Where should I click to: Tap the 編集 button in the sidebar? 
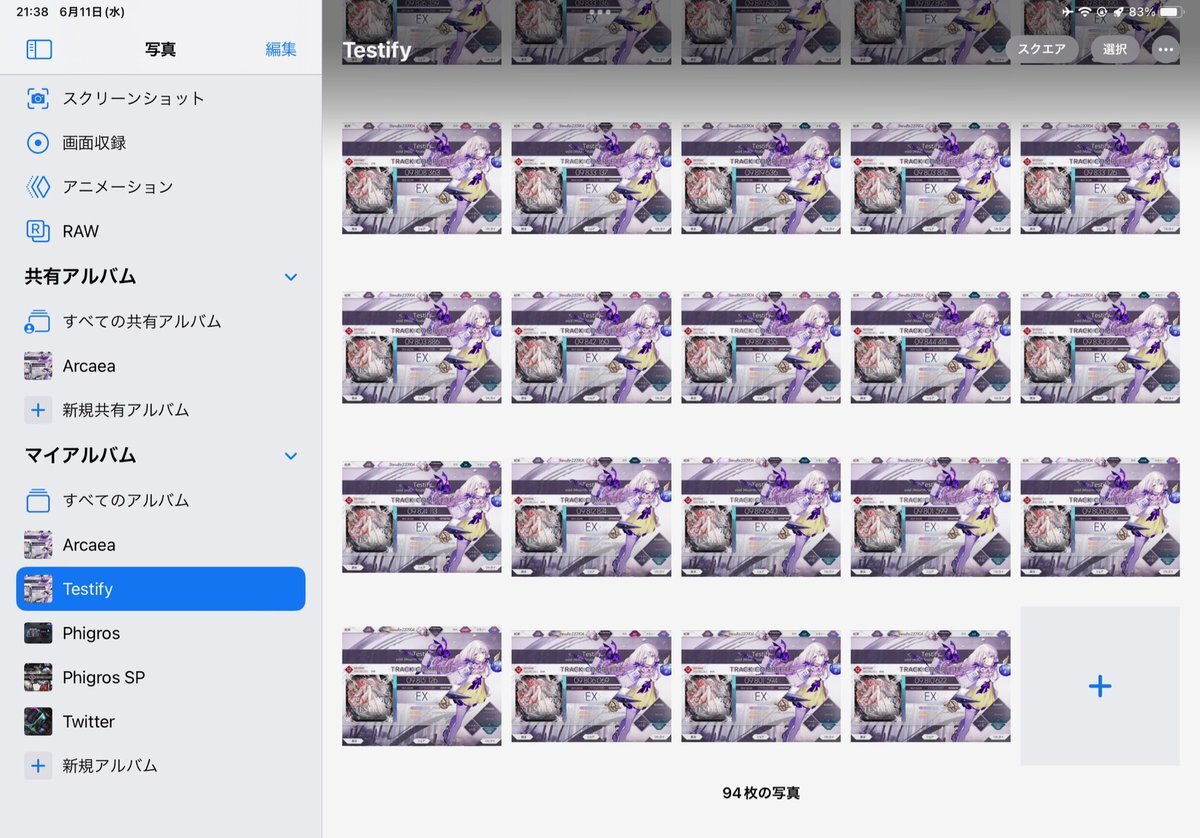tap(281, 49)
